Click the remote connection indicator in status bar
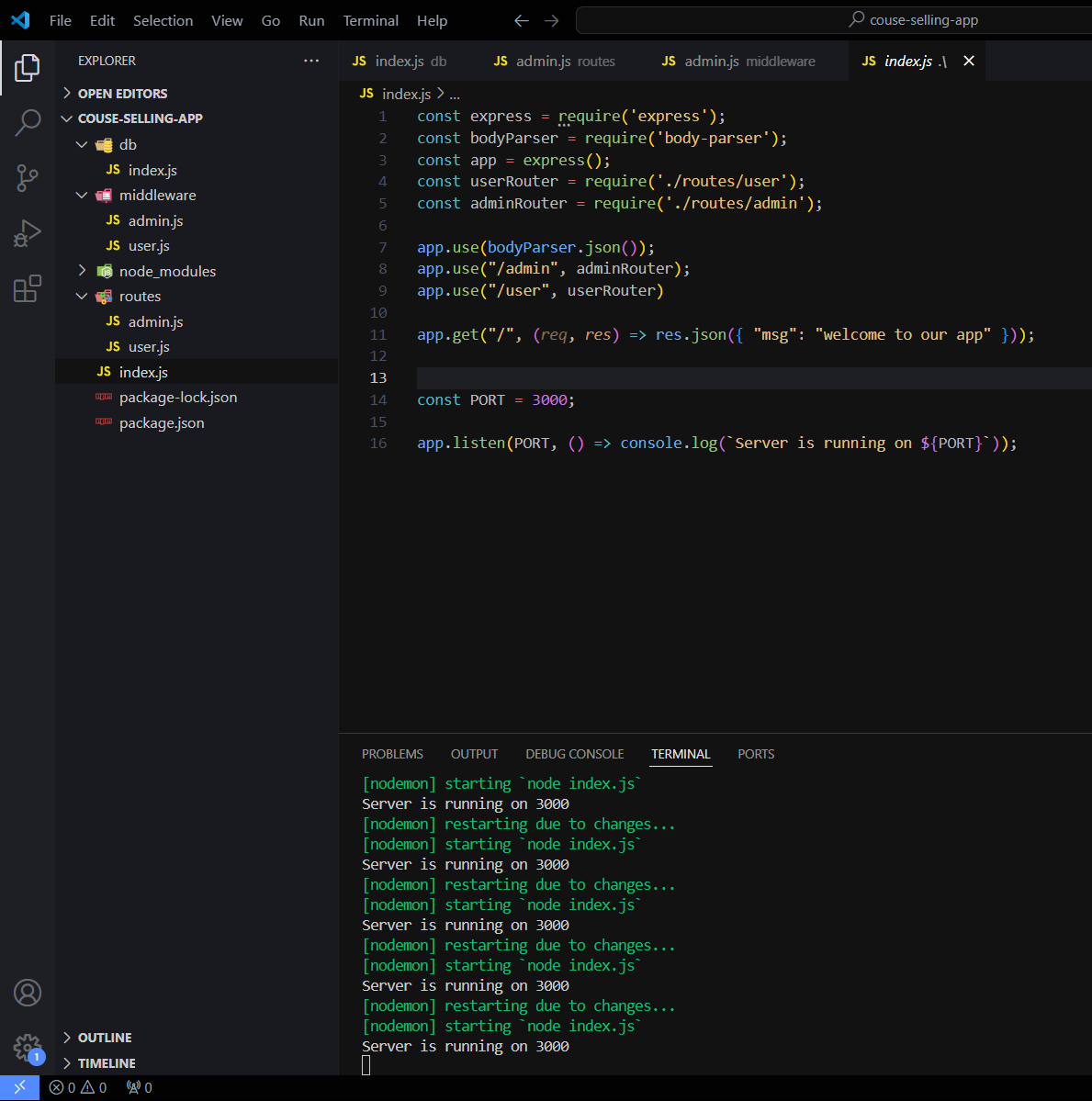Viewport: 1092px width, 1101px height. pos(18,1087)
